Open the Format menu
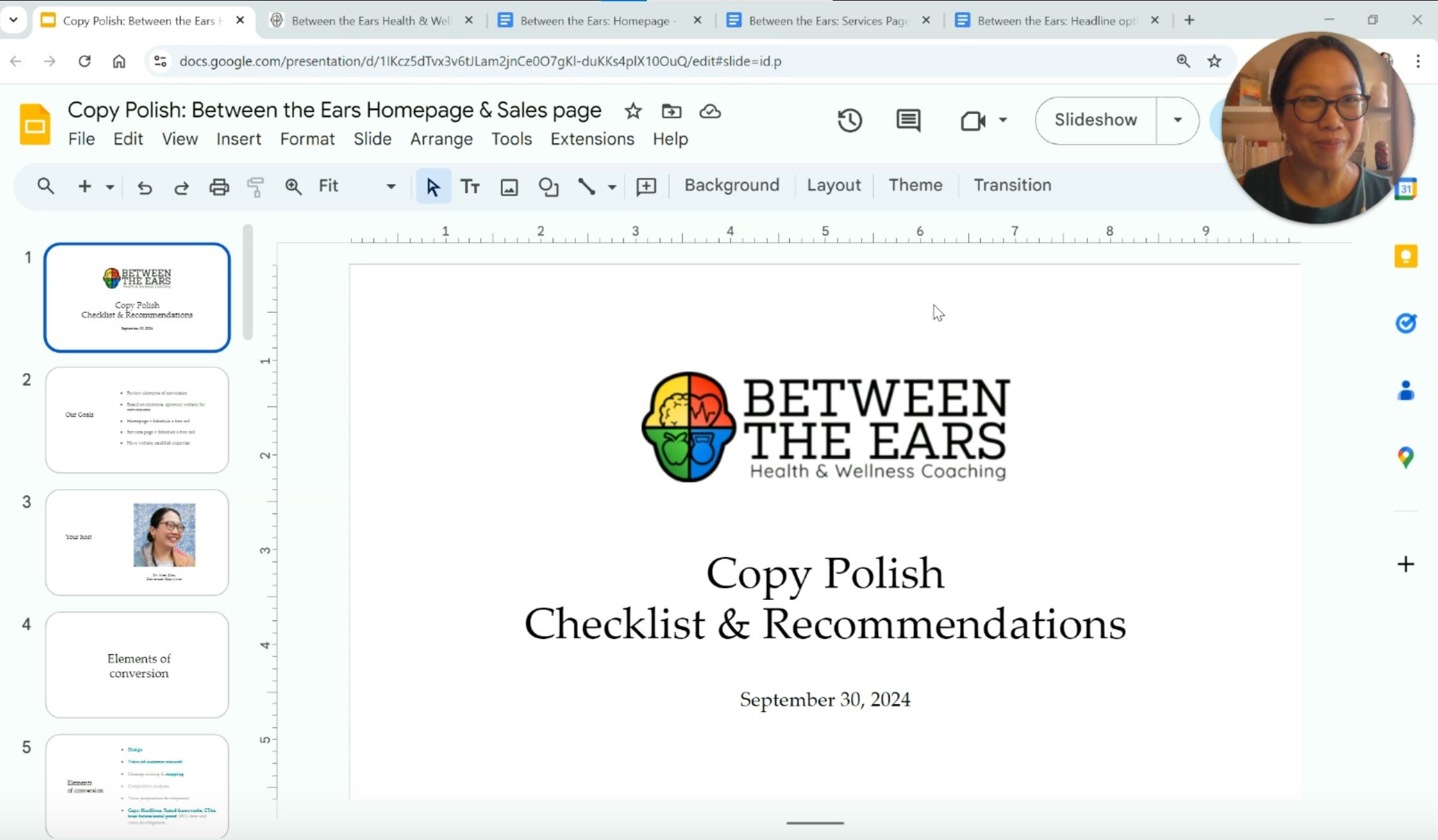1438x840 pixels. click(x=307, y=139)
